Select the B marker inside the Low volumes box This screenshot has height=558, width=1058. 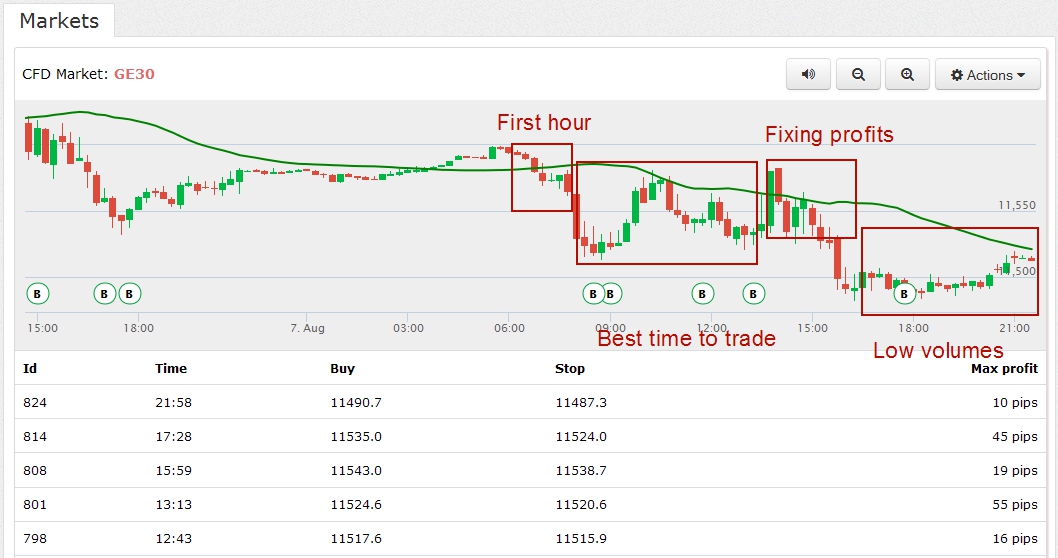coord(904,294)
